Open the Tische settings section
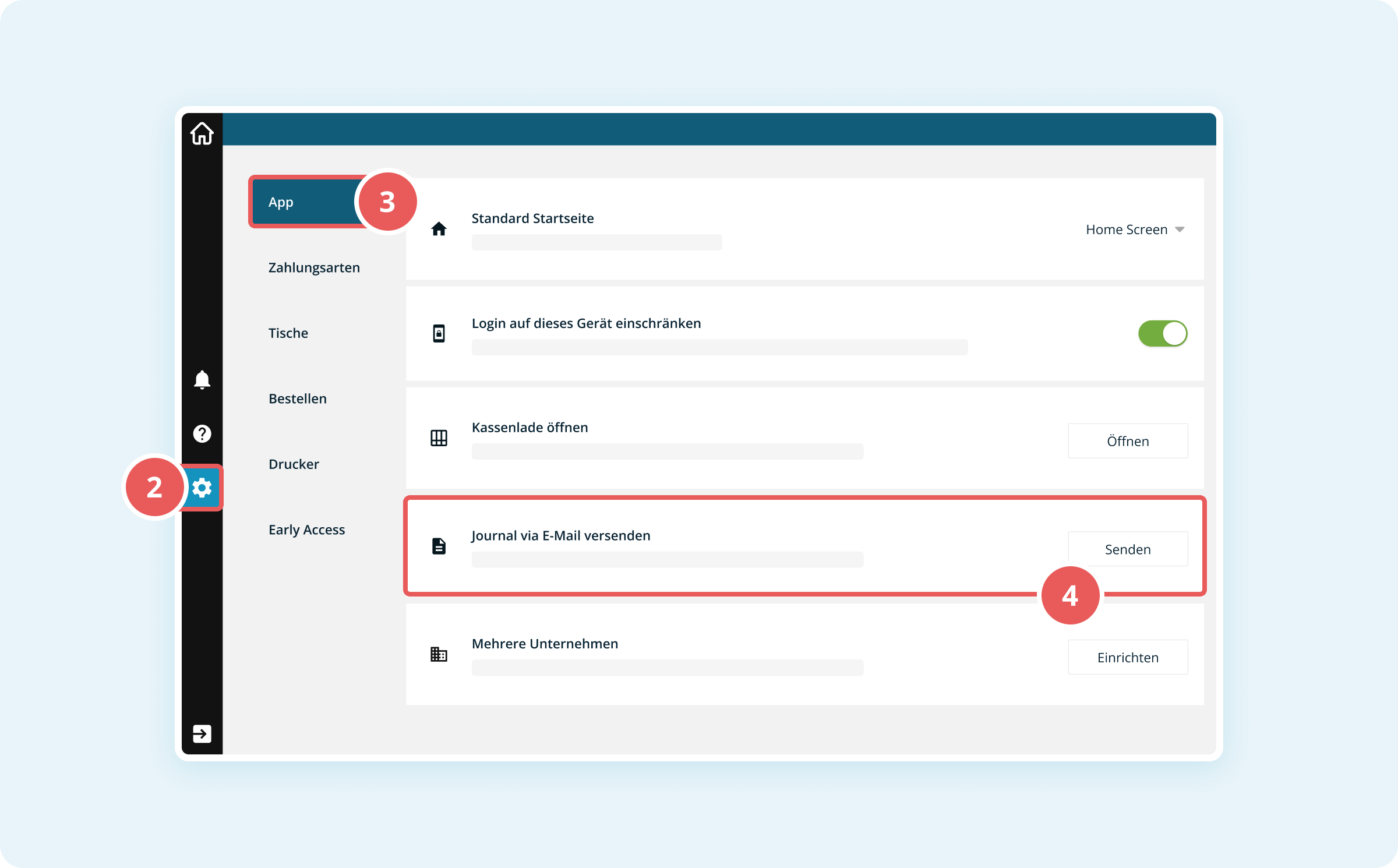1398x868 pixels. 288,333
